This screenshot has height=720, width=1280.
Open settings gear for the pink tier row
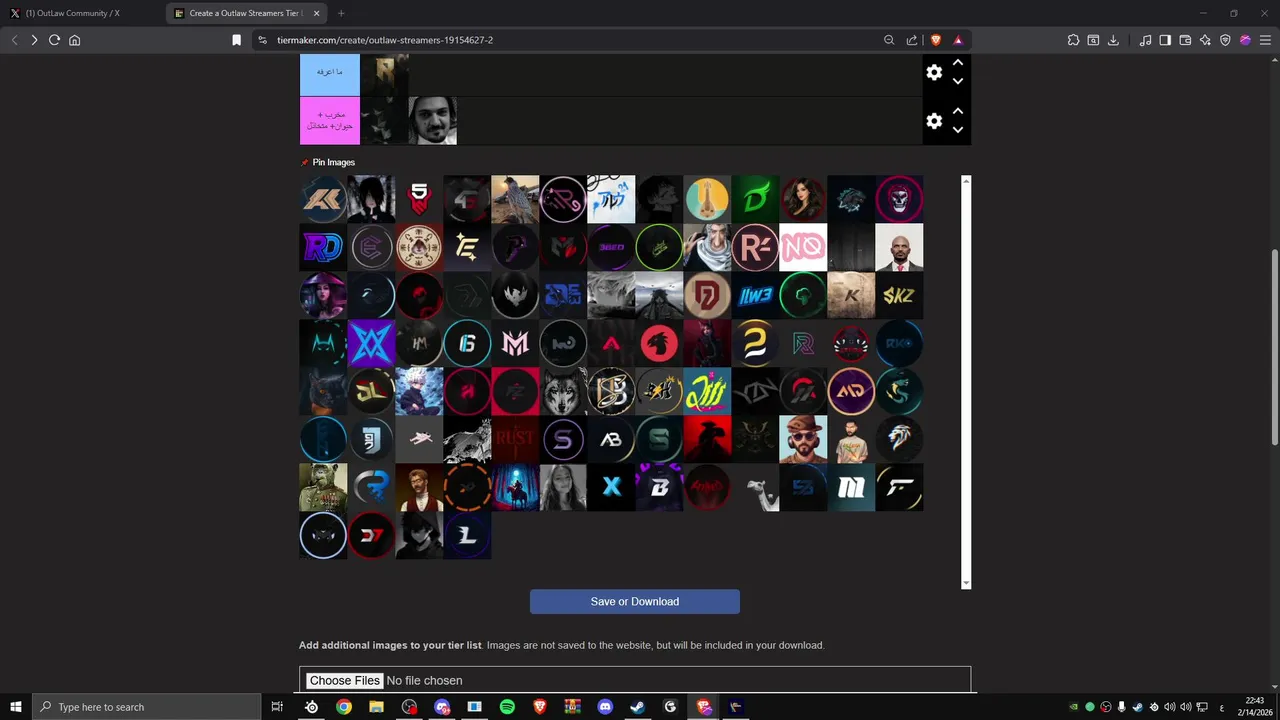coord(934,121)
